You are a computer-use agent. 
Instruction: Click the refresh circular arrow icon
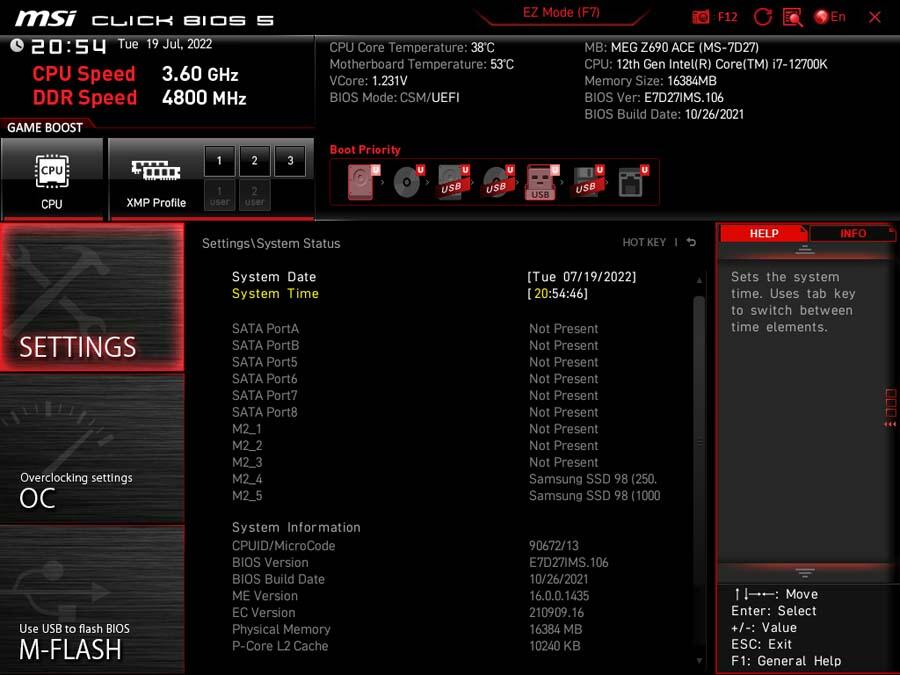coord(762,17)
